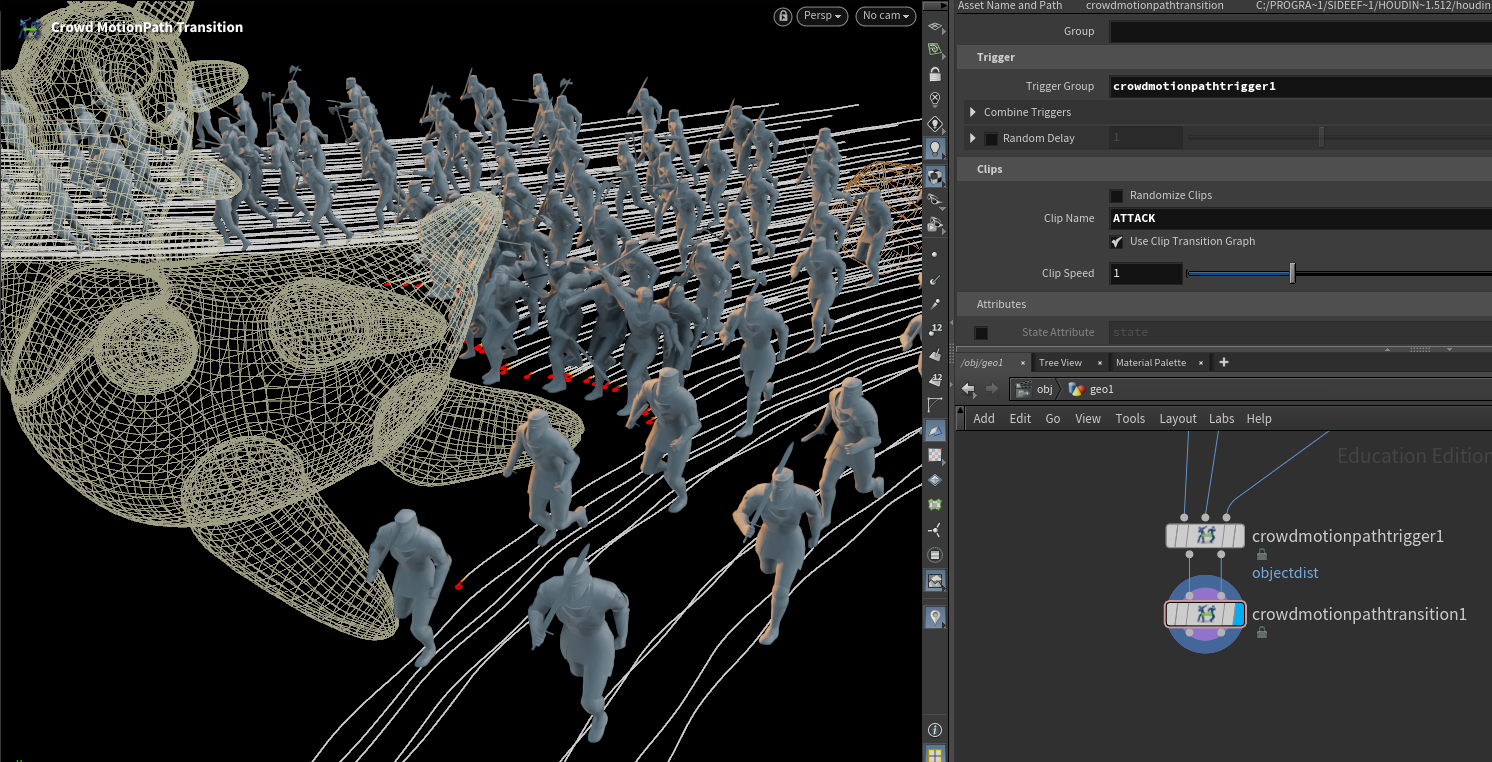Open the No cam camera dropdown

coord(886,16)
